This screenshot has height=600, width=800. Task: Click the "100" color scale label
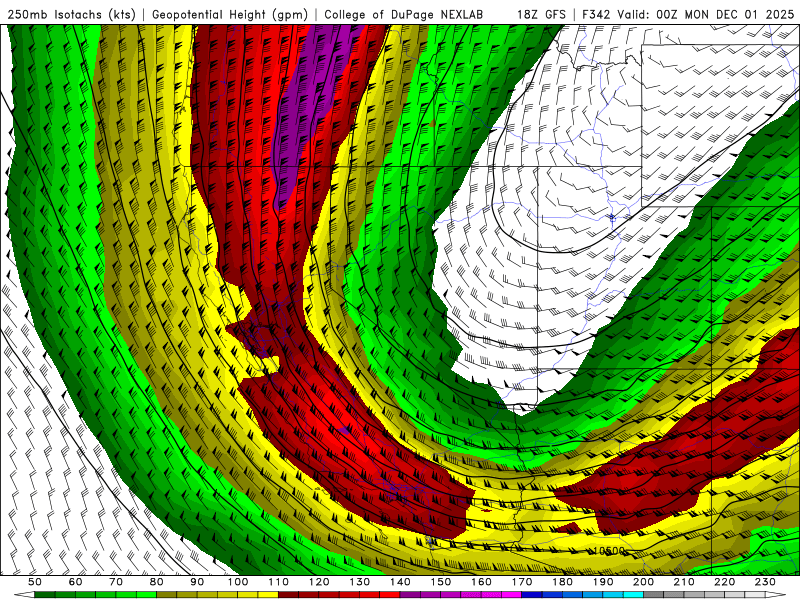click(x=238, y=582)
